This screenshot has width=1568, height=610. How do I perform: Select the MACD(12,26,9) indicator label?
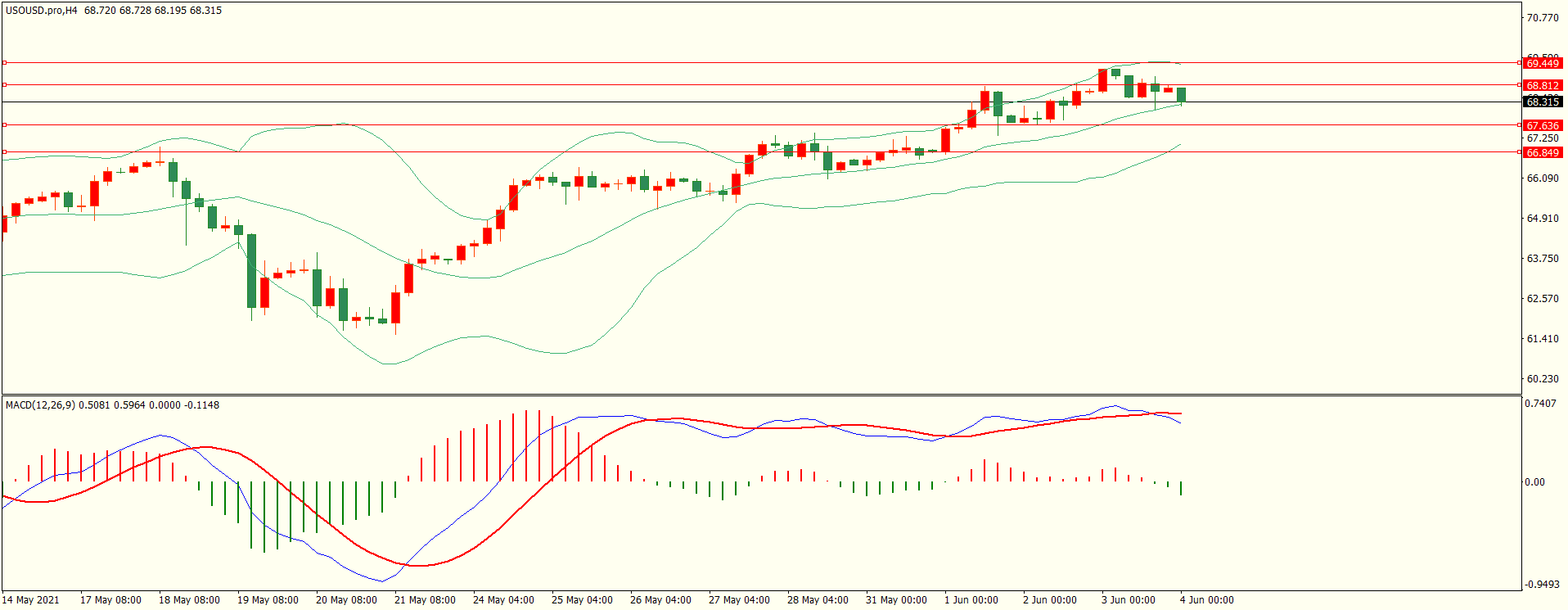[39, 405]
